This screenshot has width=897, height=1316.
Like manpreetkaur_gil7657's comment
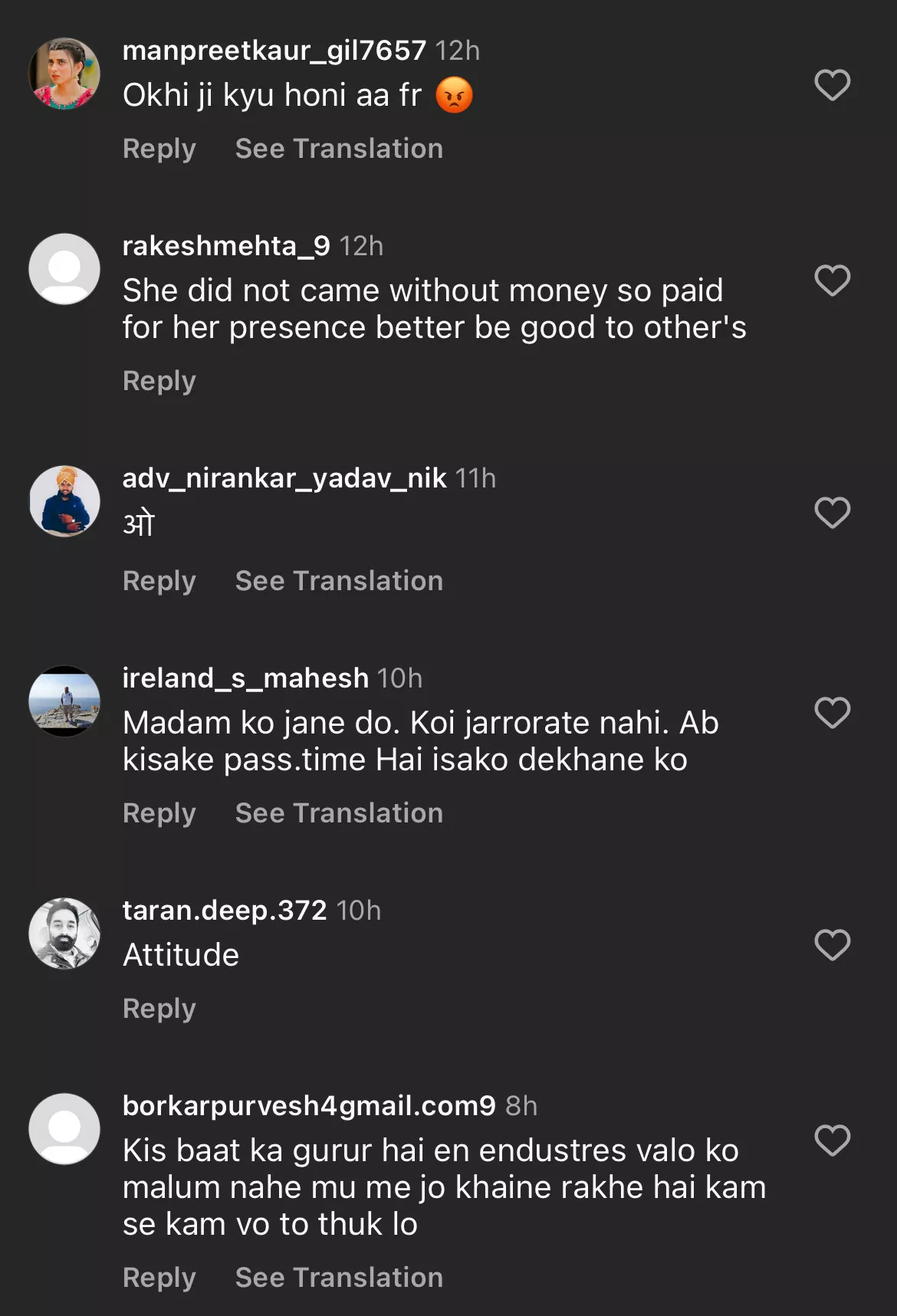point(832,85)
